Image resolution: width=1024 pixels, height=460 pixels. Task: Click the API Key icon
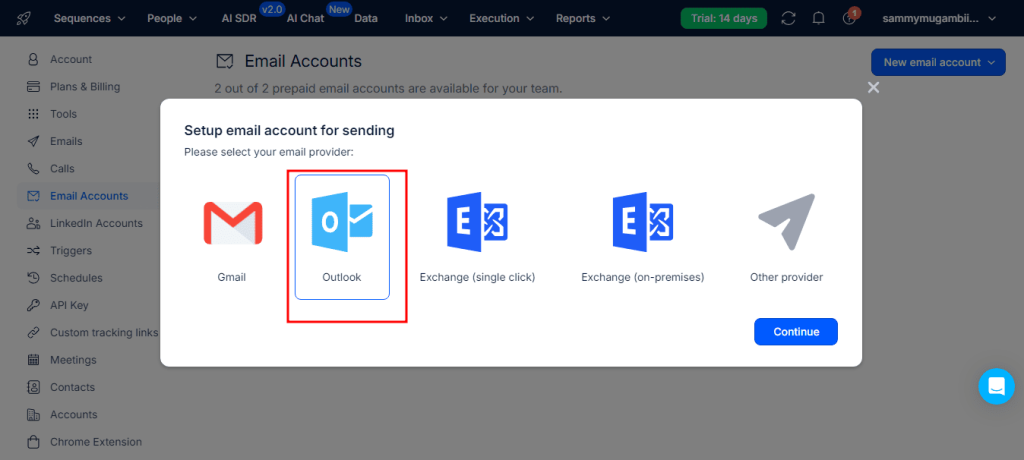pos(33,305)
